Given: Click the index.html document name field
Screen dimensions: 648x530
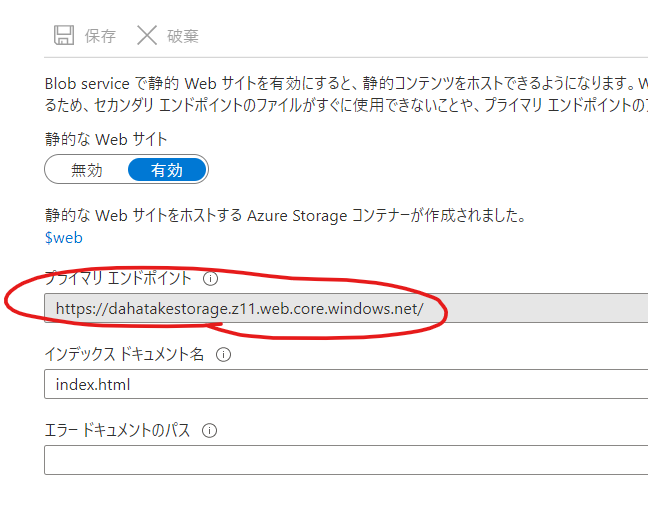Looking at the screenshot, I should (x=346, y=384).
